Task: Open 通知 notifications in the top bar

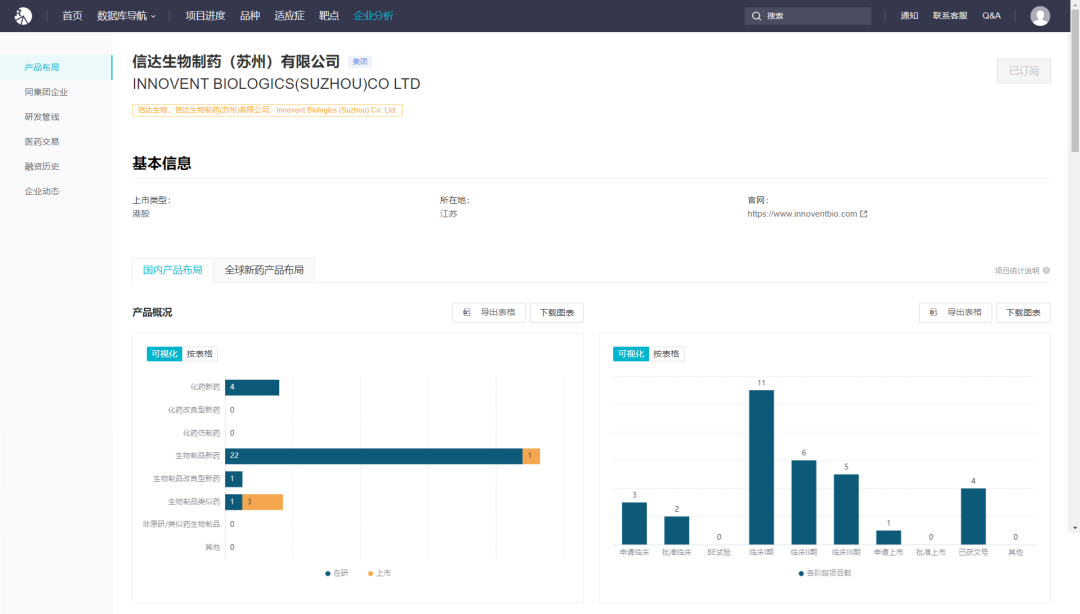Action: tap(909, 16)
